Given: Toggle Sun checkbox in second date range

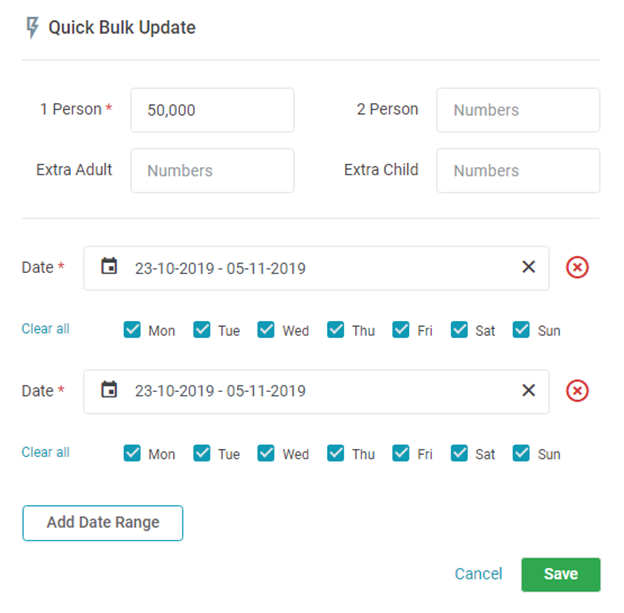Looking at the screenshot, I should click(521, 453).
